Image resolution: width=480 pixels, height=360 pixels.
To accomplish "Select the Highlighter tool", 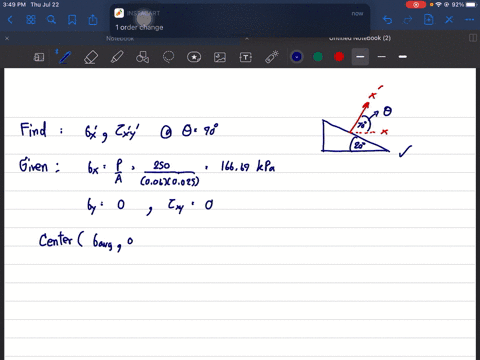I will coord(117,57).
